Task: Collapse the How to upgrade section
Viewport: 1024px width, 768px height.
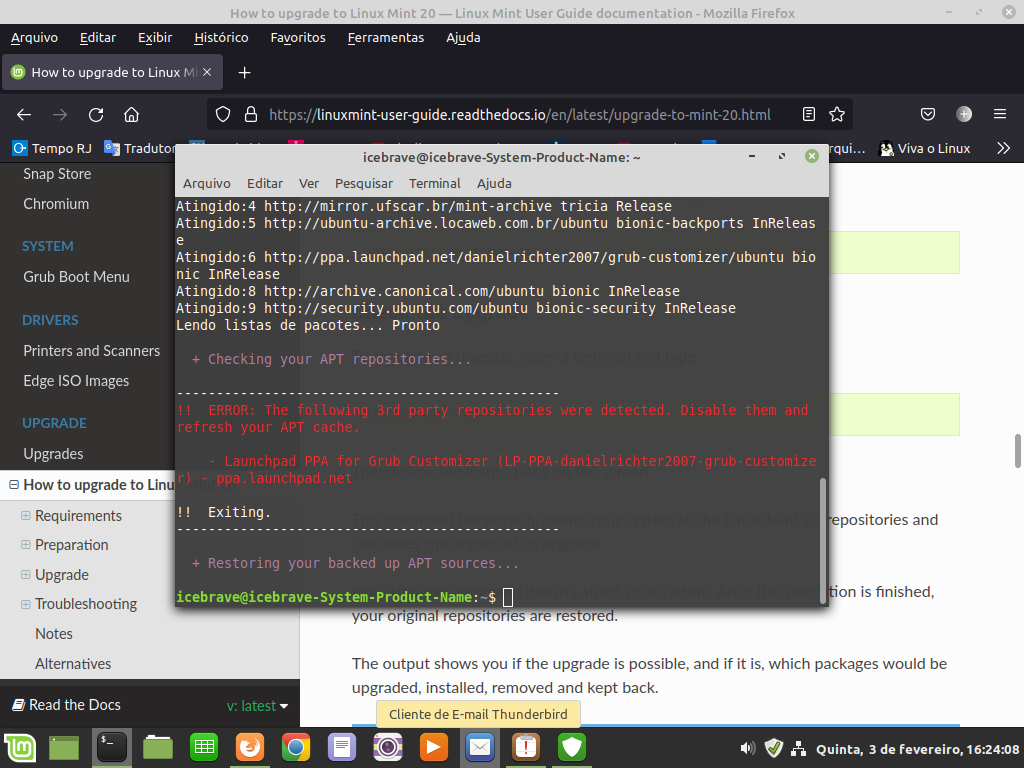Action: [14, 485]
